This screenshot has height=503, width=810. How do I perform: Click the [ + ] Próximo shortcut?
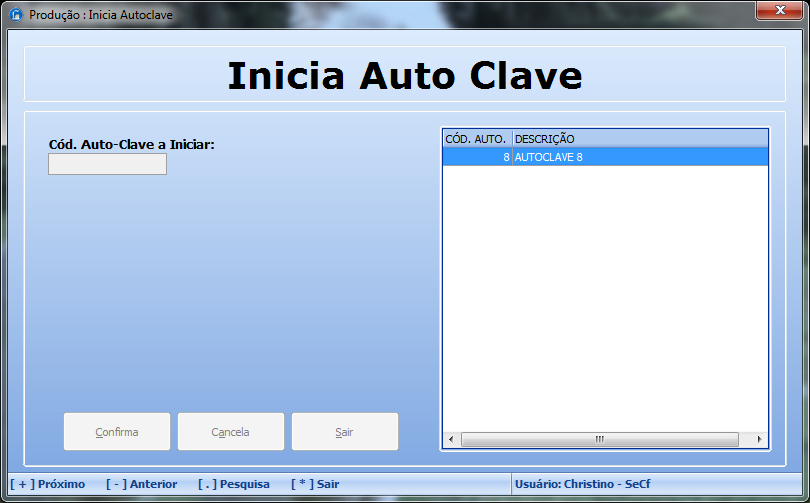[x=48, y=484]
